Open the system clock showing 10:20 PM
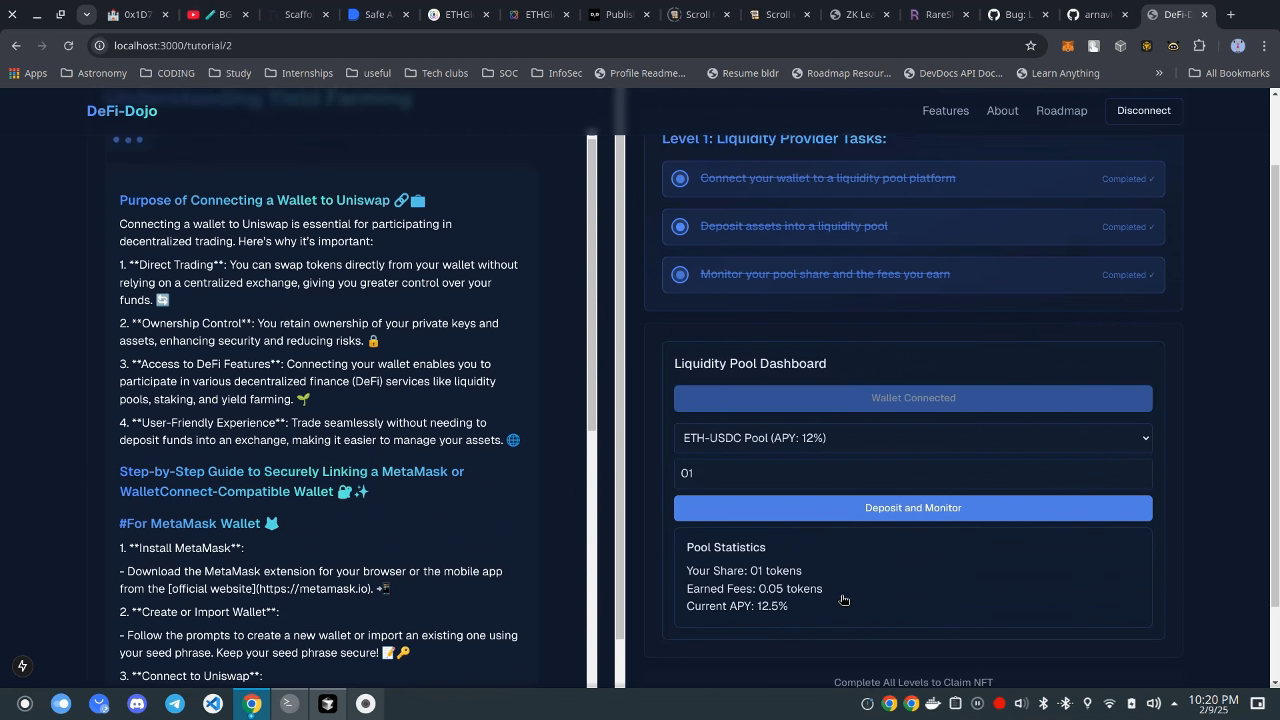 point(1214,704)
